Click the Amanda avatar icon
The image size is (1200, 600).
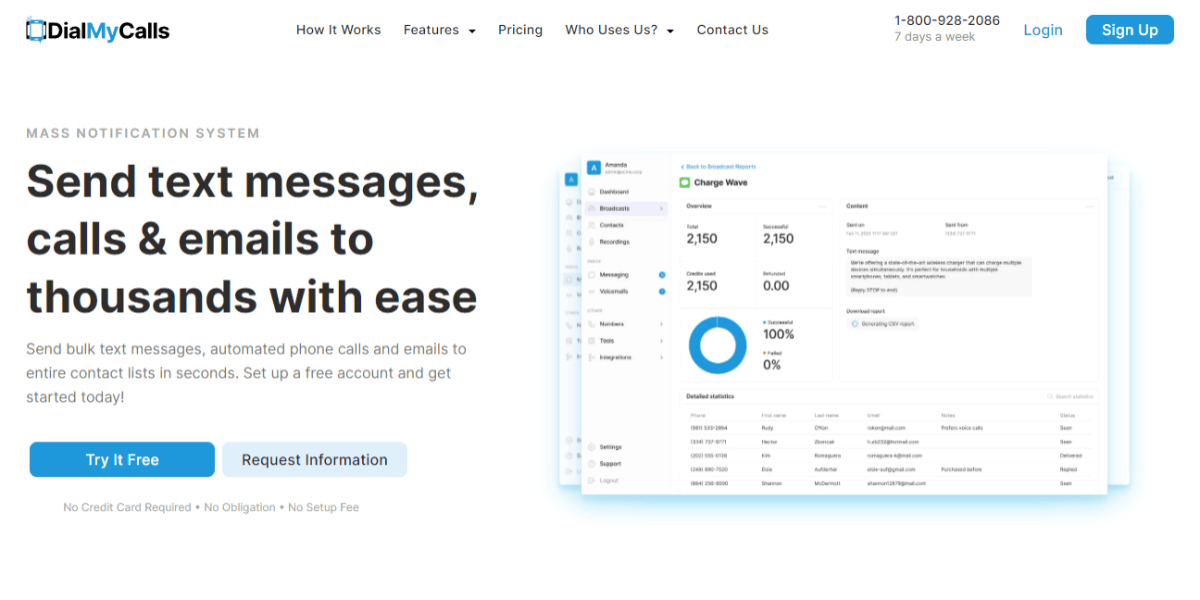coord(593,168)
